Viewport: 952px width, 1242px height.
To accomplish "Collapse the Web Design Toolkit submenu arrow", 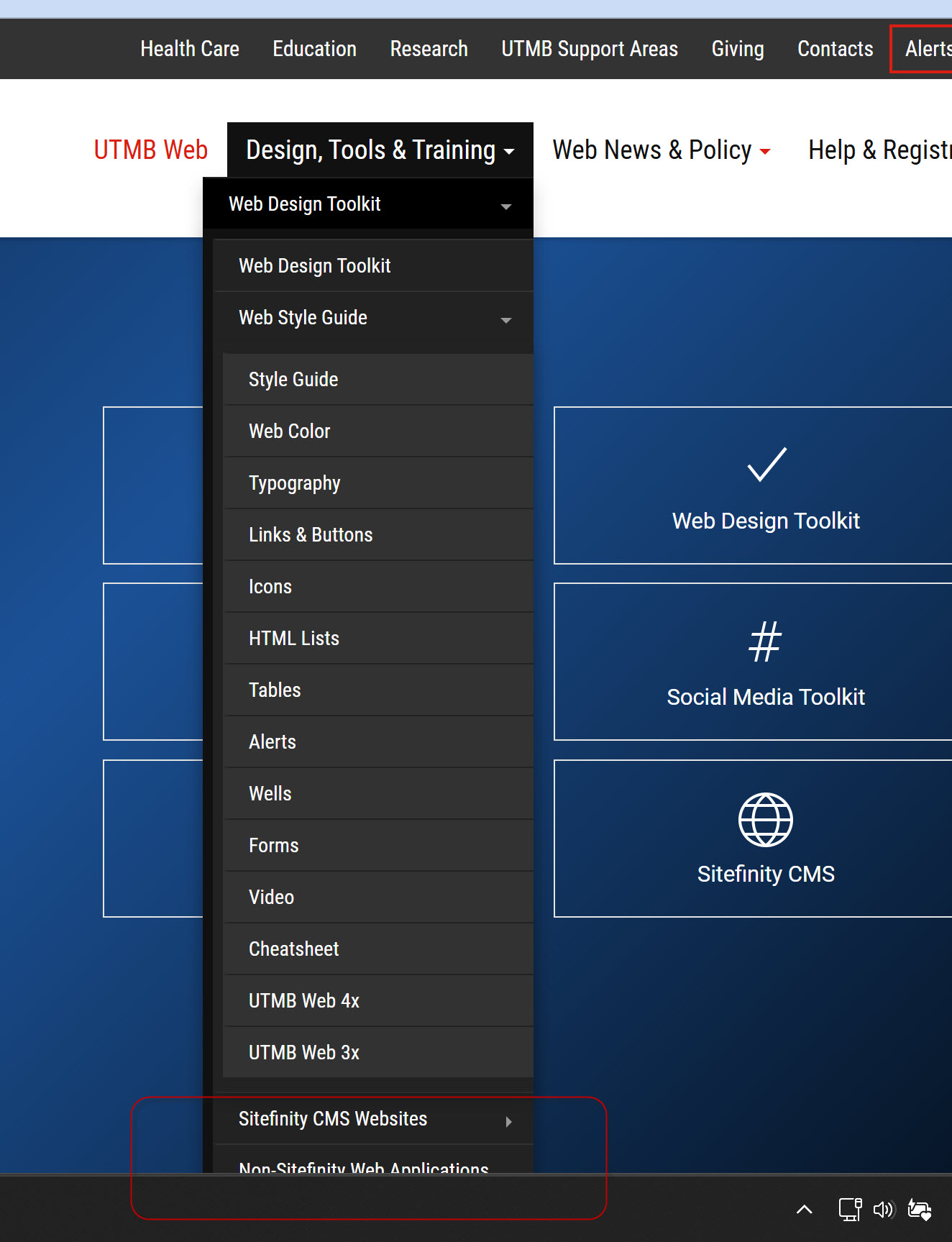I will pos(506,206).
